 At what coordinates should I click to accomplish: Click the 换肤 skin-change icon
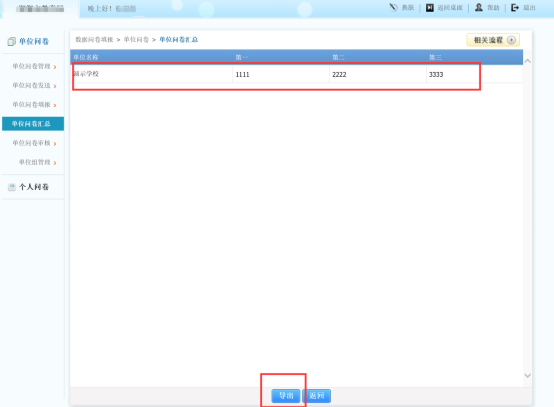click(x=393, y=7)
